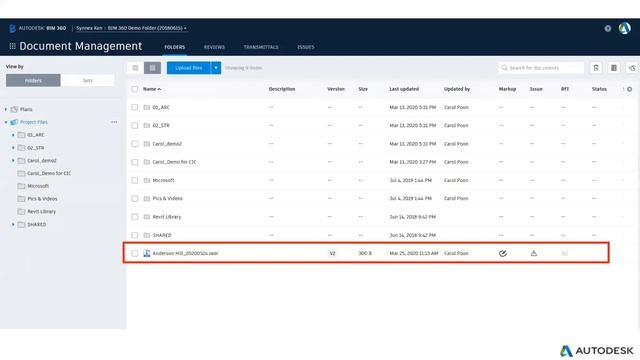
Task: Click the V2 version badge
Action: (x=332, y=253)
